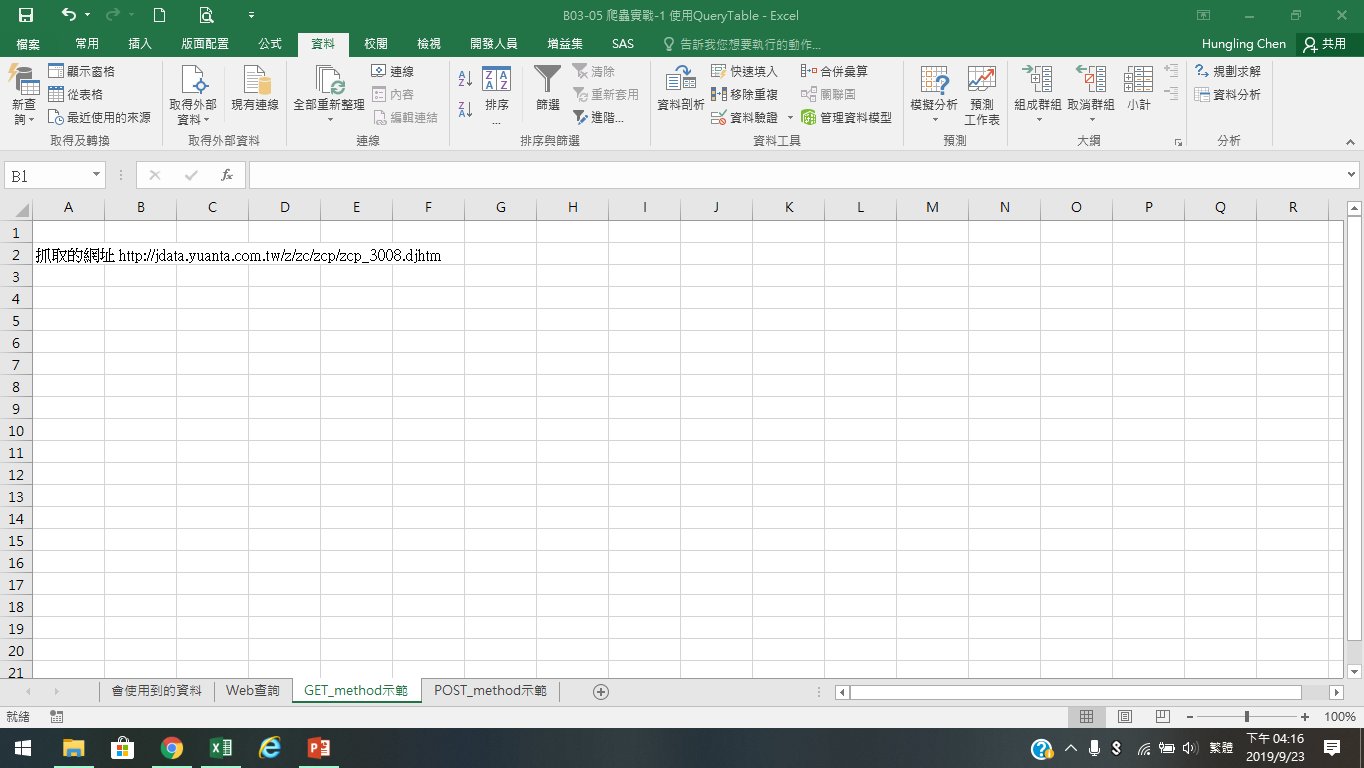Select column header D
This screenshot has width=1364, height=768.
(284, 207)
